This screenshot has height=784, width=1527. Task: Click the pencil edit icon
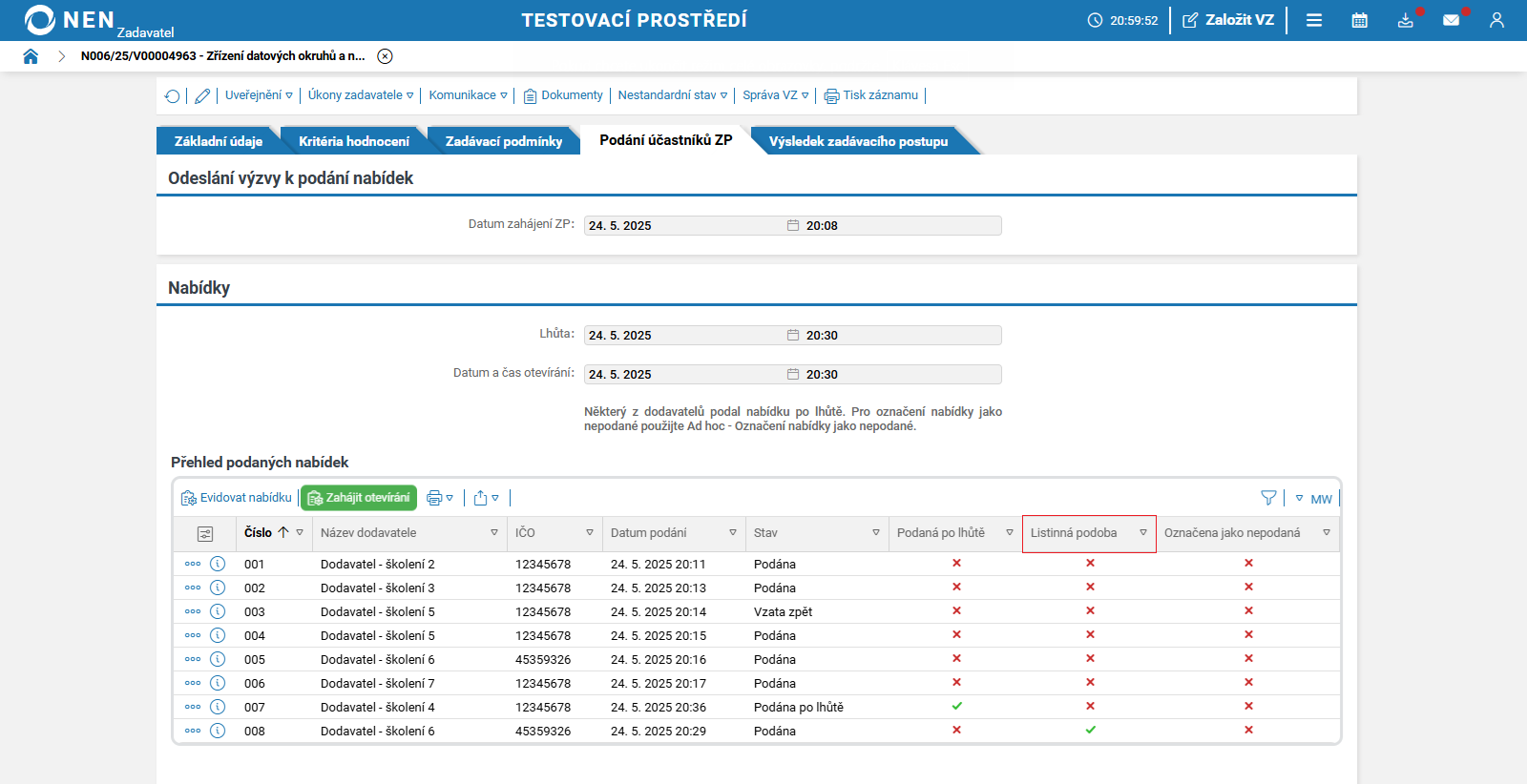click(202, 95)
